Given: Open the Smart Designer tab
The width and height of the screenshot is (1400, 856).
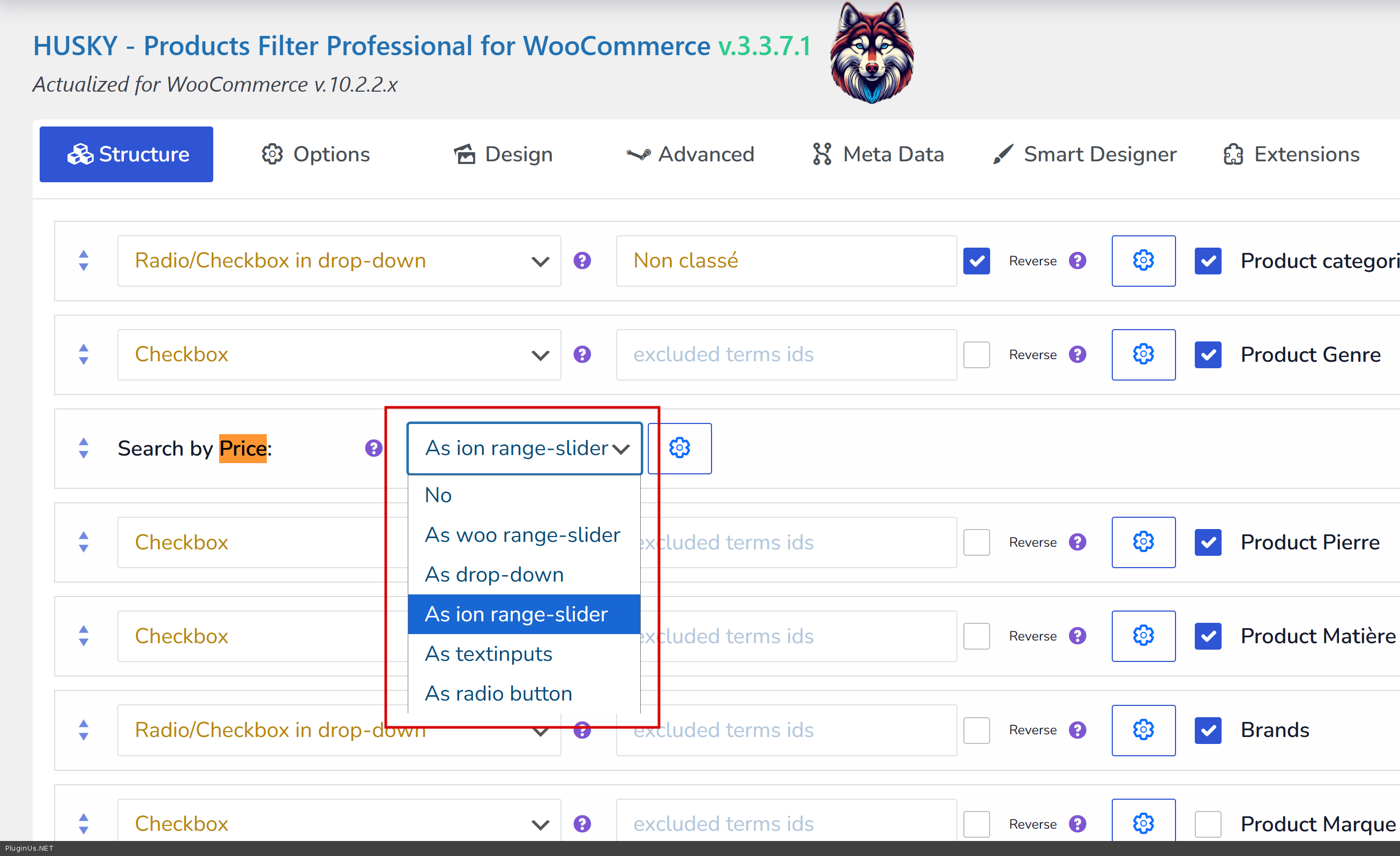Looking at the screenshot, I should 1084,154.
